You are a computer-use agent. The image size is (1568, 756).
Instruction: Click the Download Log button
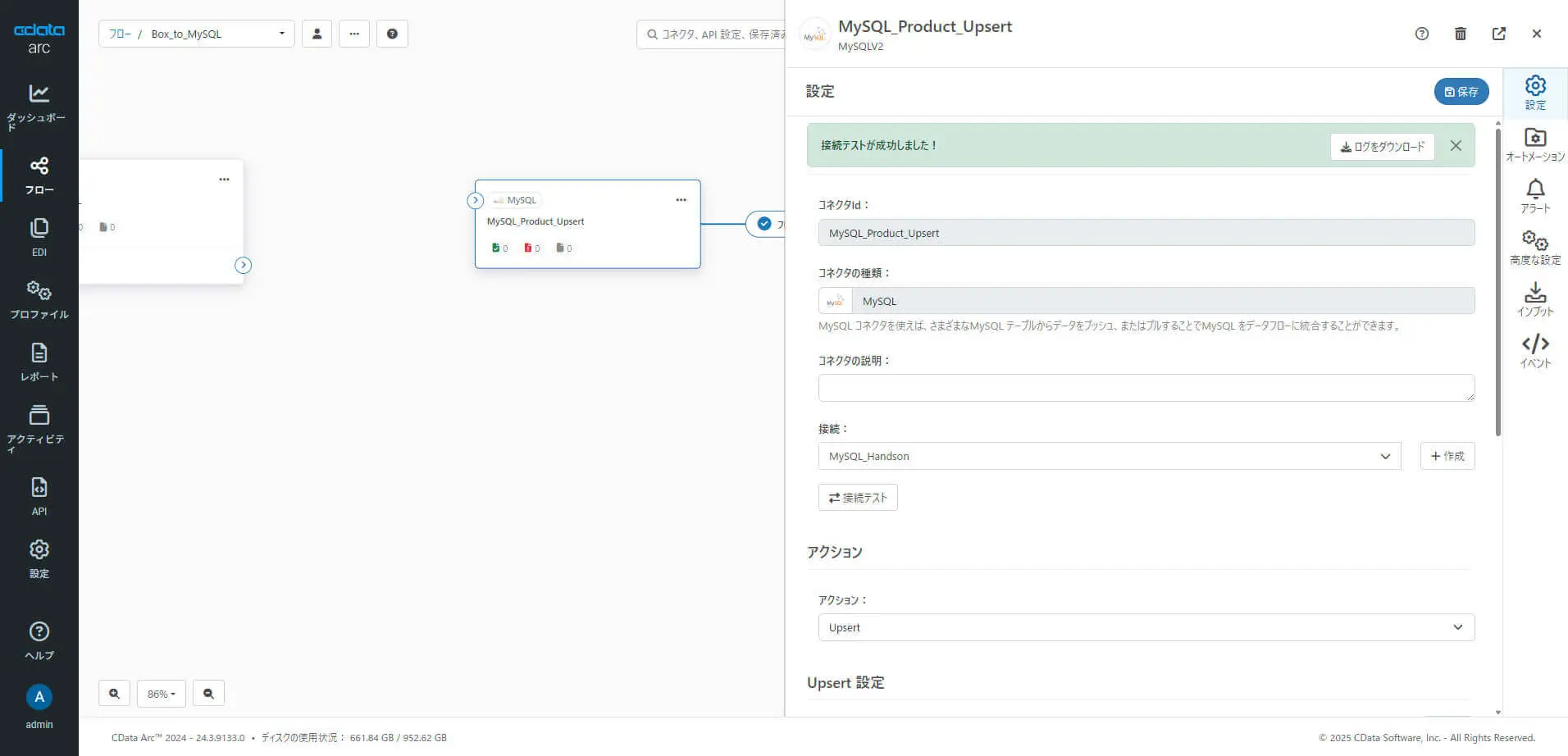1382,147
